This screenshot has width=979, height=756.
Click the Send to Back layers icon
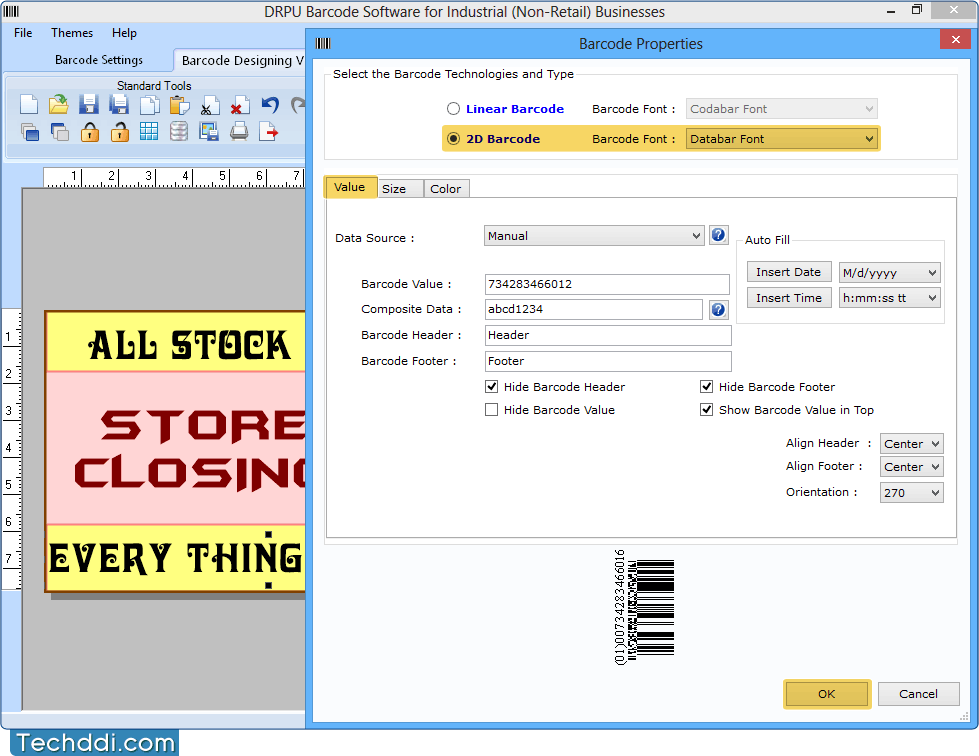click(x=59, y=132)
